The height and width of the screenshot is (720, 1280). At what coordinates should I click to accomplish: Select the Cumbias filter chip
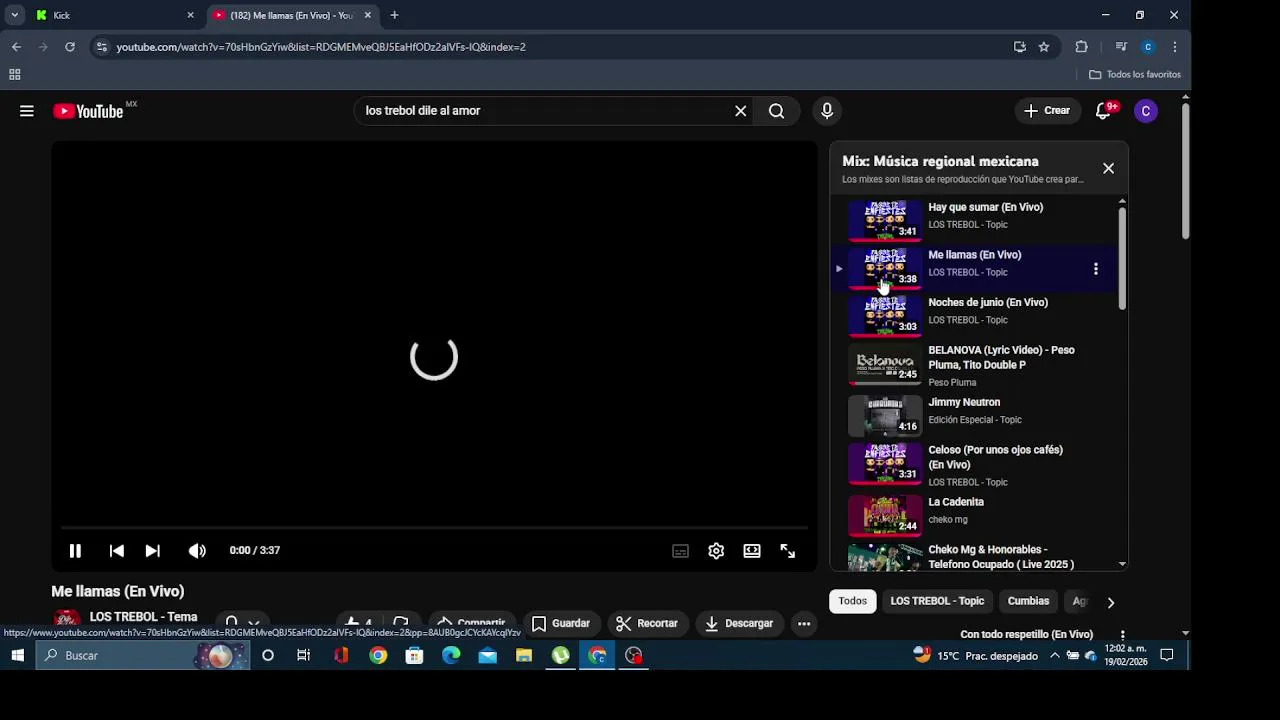[x=1028, y=601]
